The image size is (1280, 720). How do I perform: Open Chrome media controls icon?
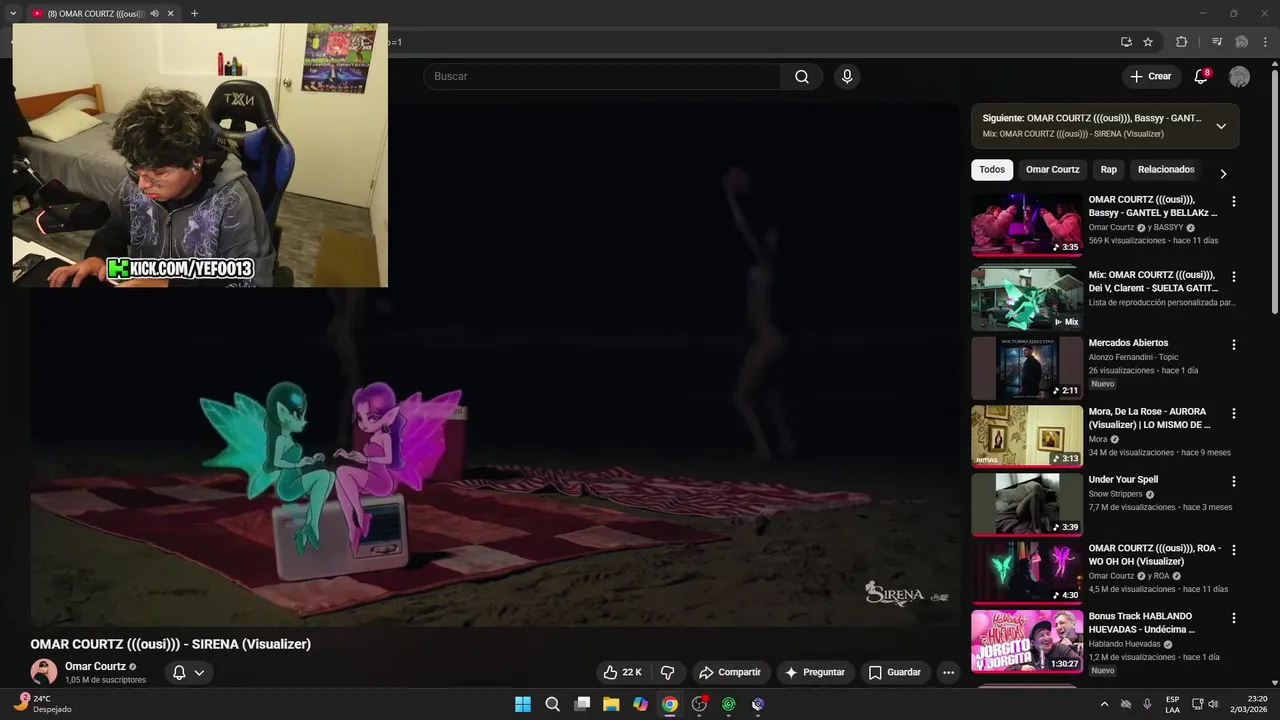pos(1217,42)
